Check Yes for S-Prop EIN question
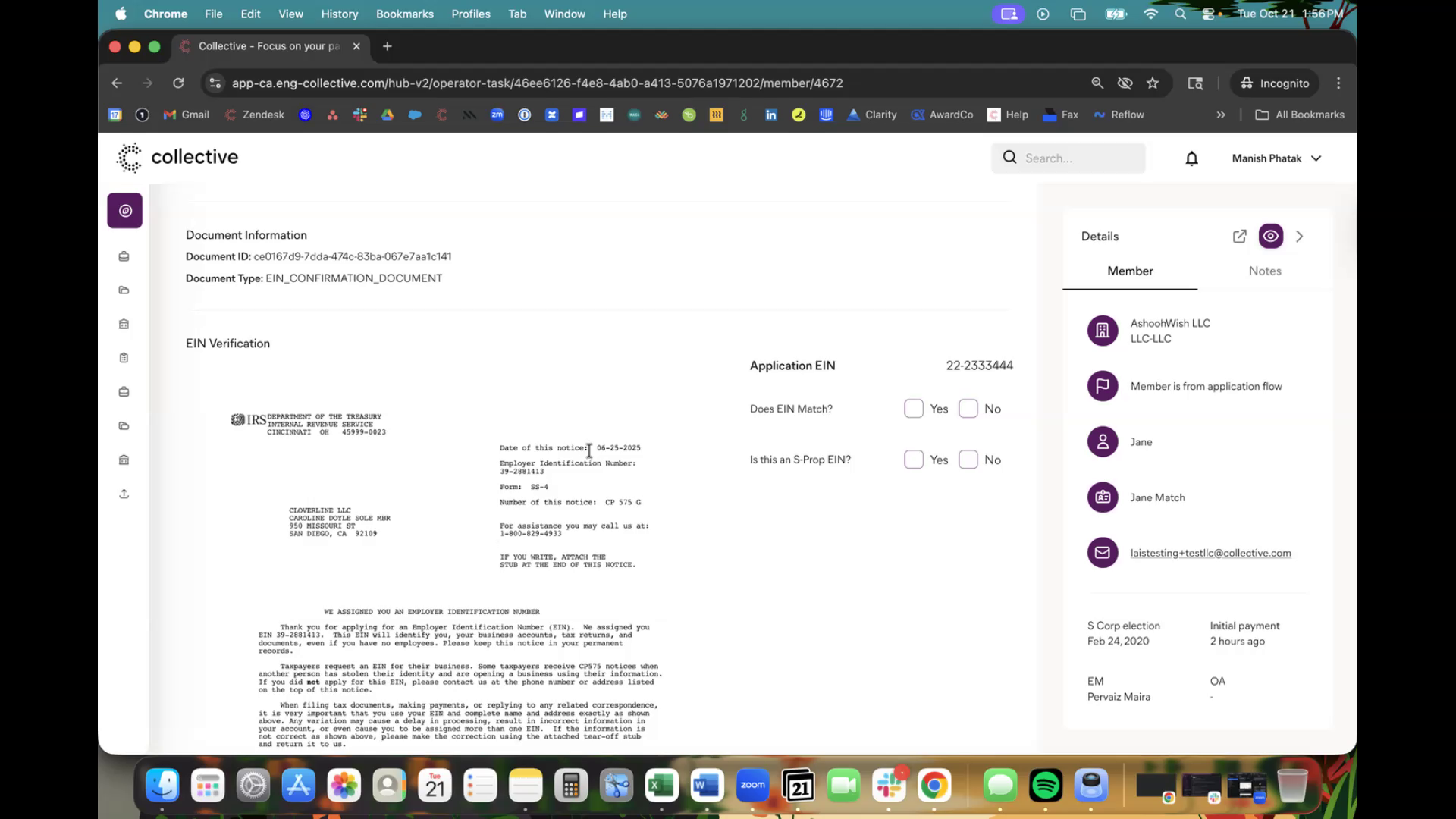Screen dimensions: 1456x819 pyautogui.click(x=914, y=460)
